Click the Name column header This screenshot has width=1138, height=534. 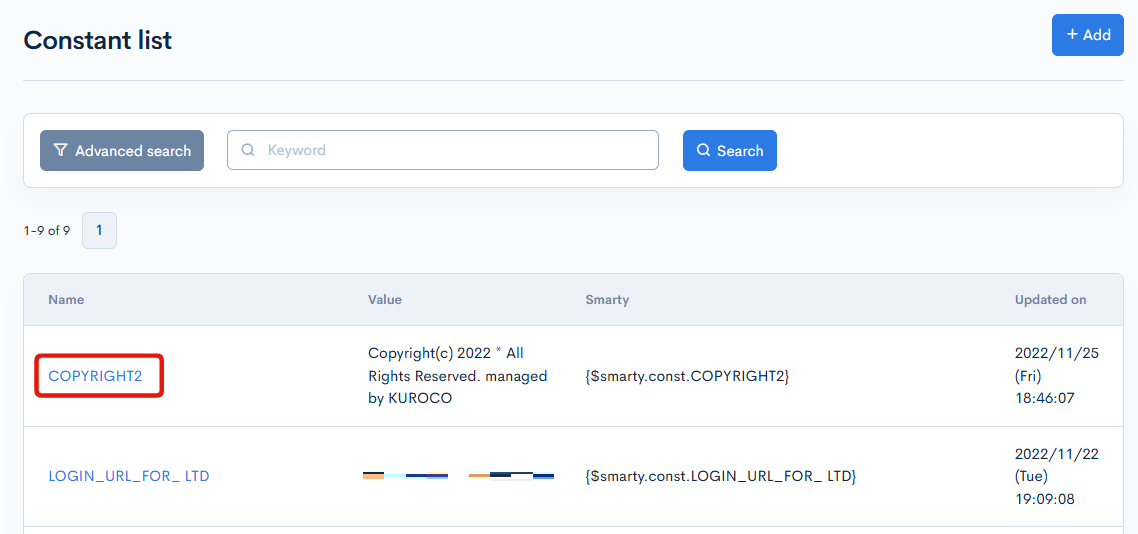66,300
